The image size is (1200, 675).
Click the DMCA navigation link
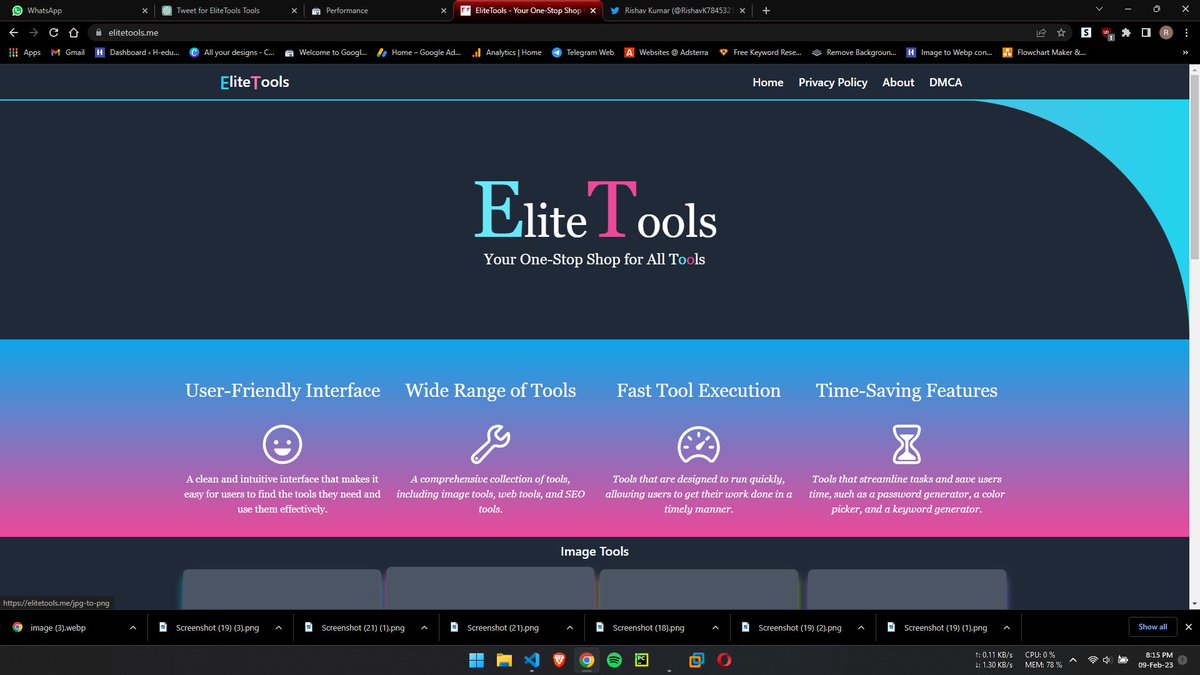[x=945, y=82]
